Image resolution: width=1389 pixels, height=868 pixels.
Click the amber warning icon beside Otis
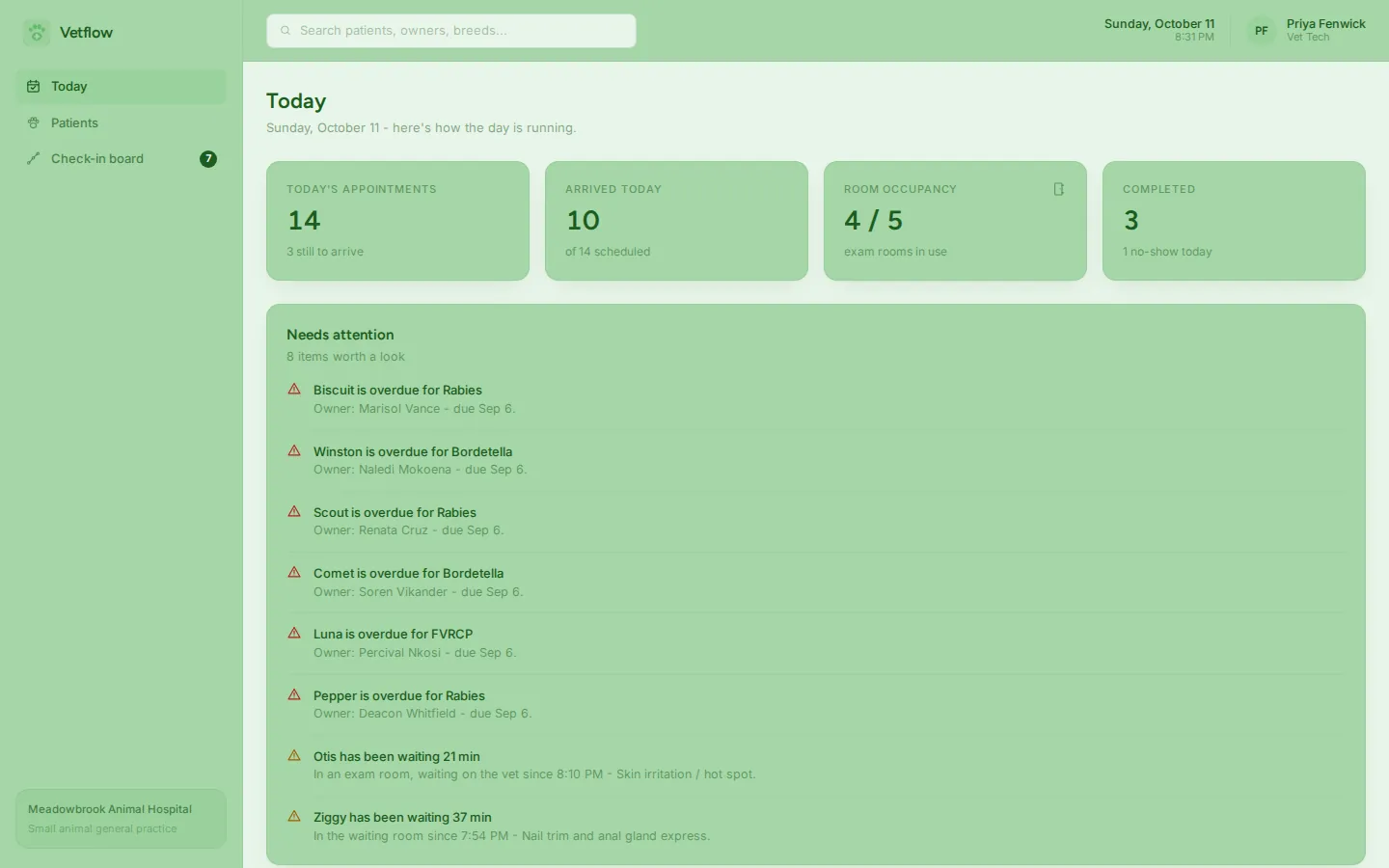(294, 756)
